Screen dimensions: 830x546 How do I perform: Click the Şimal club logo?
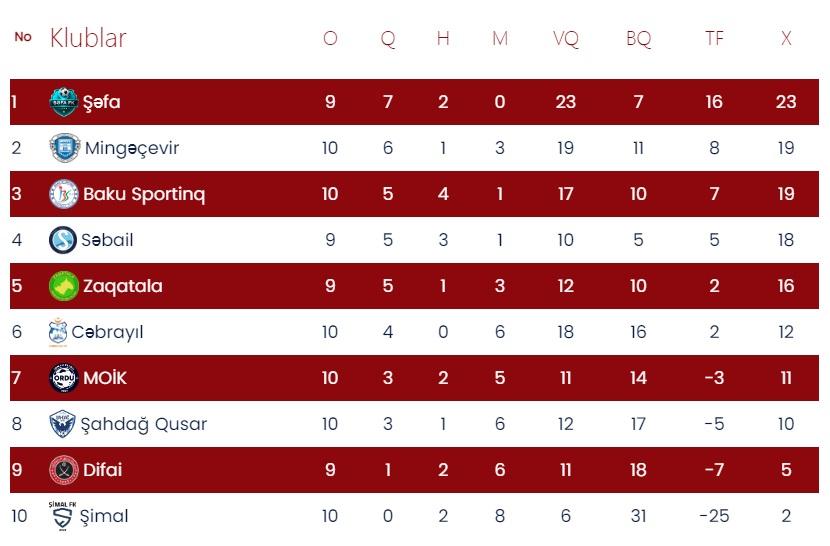63,515
